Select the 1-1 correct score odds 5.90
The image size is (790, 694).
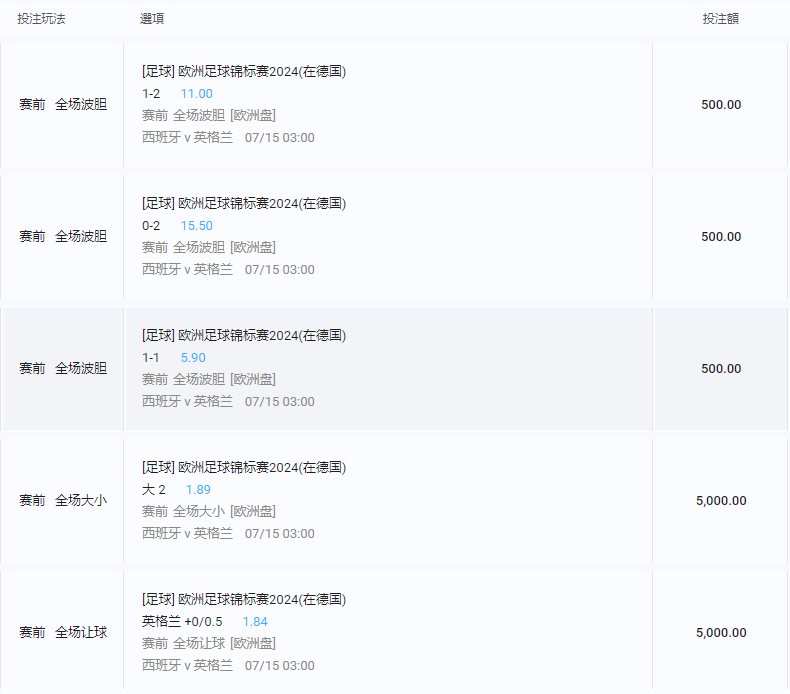point(193,358)
